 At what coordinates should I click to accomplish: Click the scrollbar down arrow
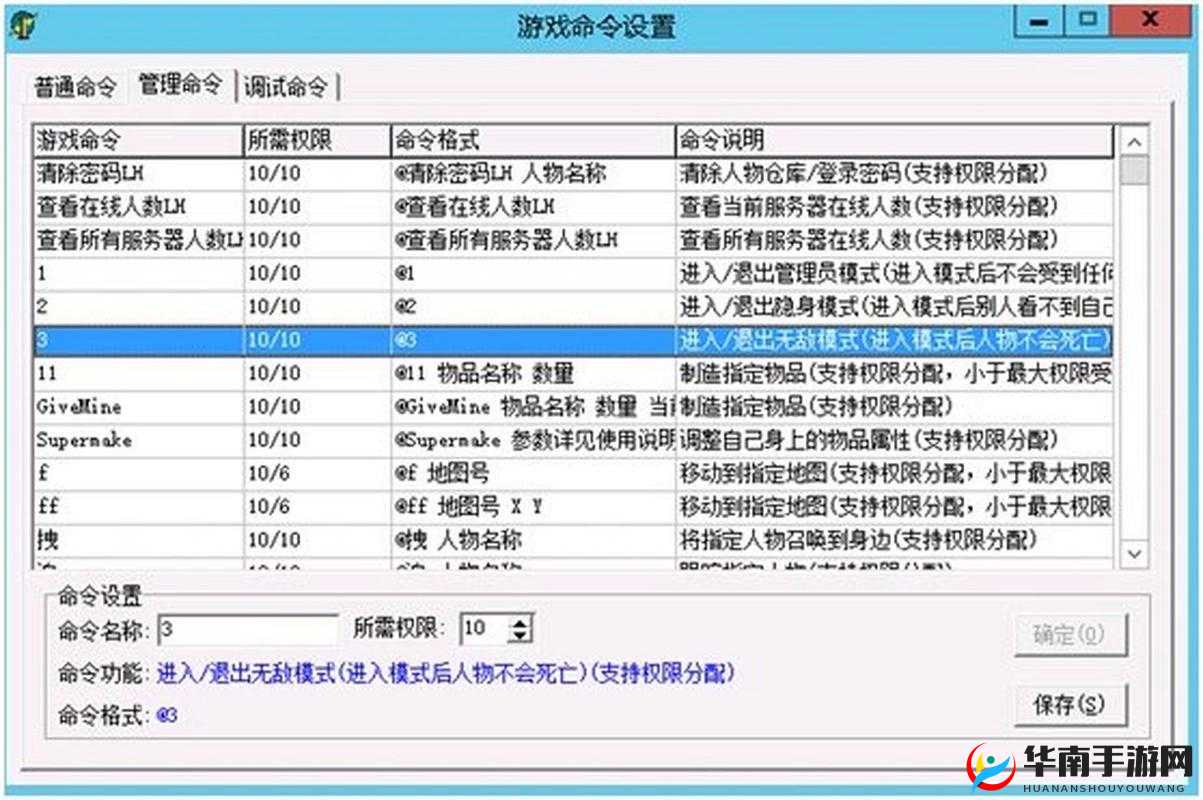[1135, 553]
